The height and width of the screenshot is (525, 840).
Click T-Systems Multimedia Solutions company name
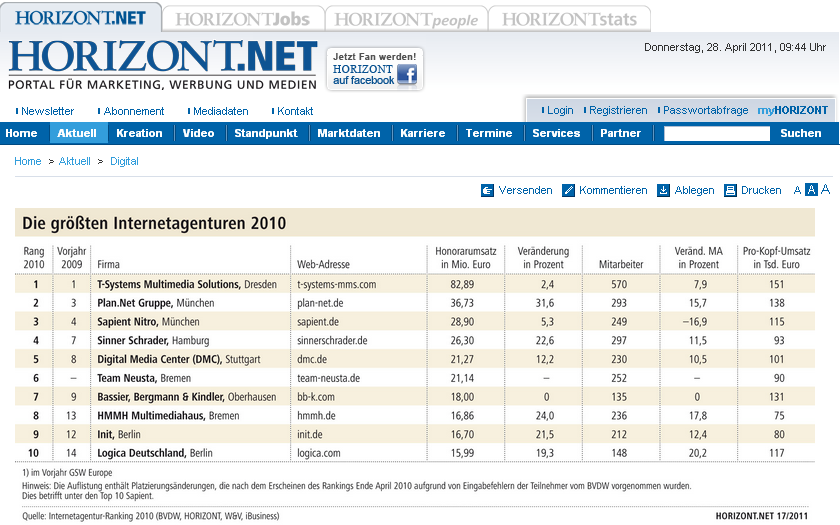[169, 284]
